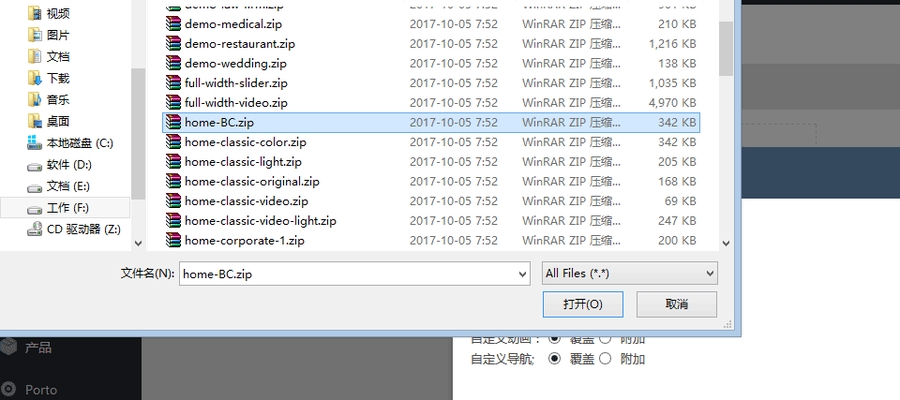Select 附加 radio for 自定义导航
The width and height of the screenshot is (900, 400).
tap(605, 359)
